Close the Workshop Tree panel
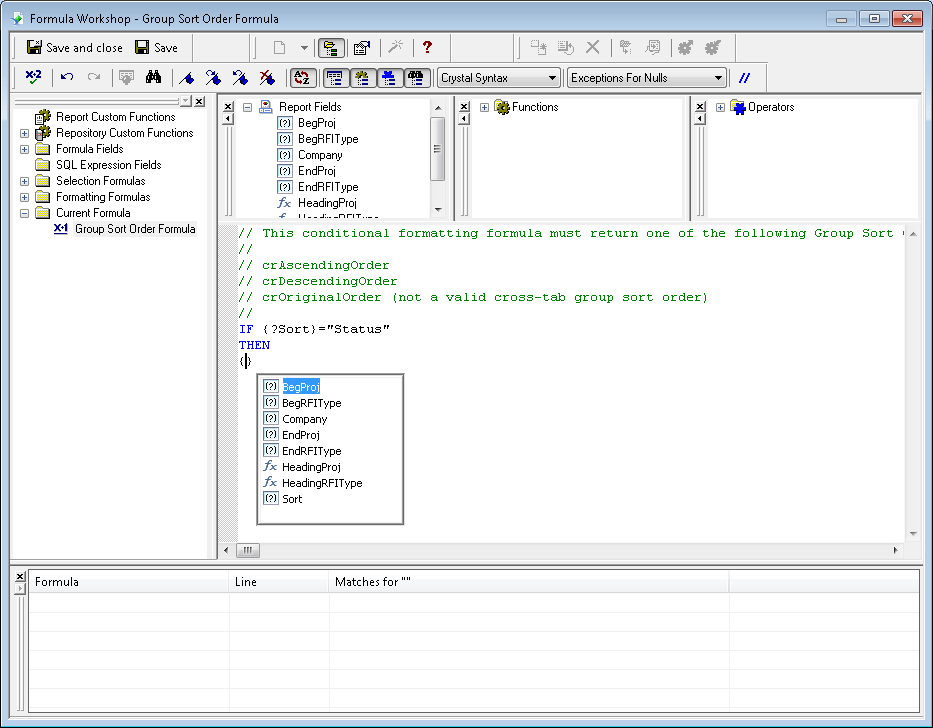 [199, 101]
